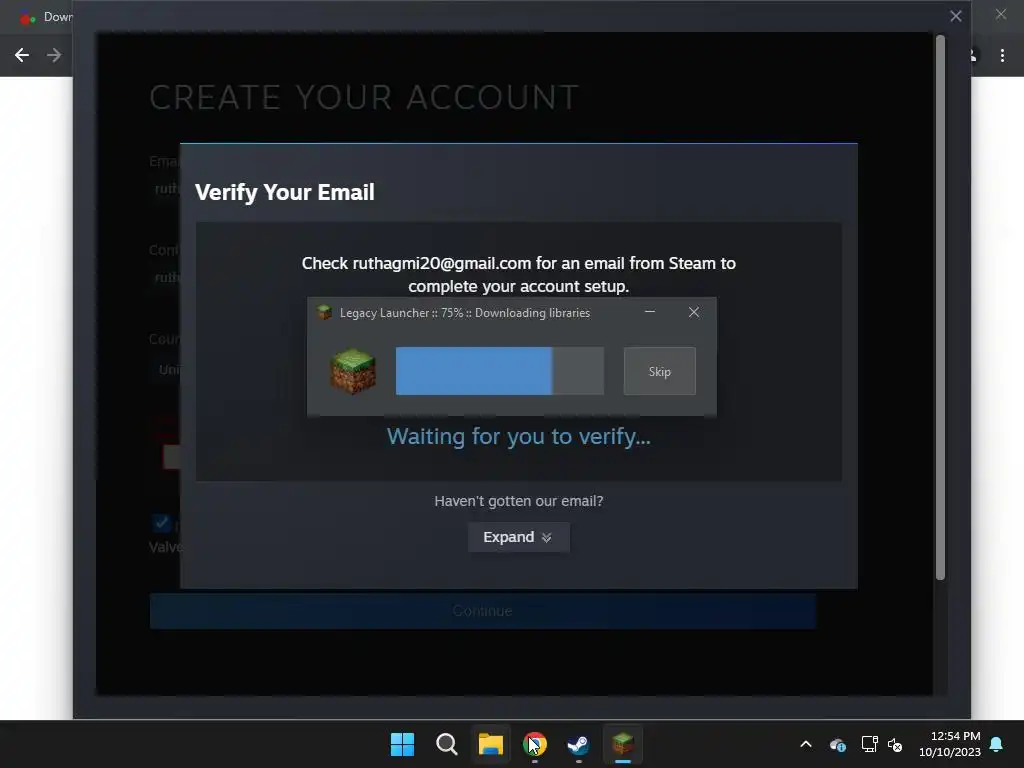
Task: Expand the Haven't gotten our email section
Action: click(519, 537)
